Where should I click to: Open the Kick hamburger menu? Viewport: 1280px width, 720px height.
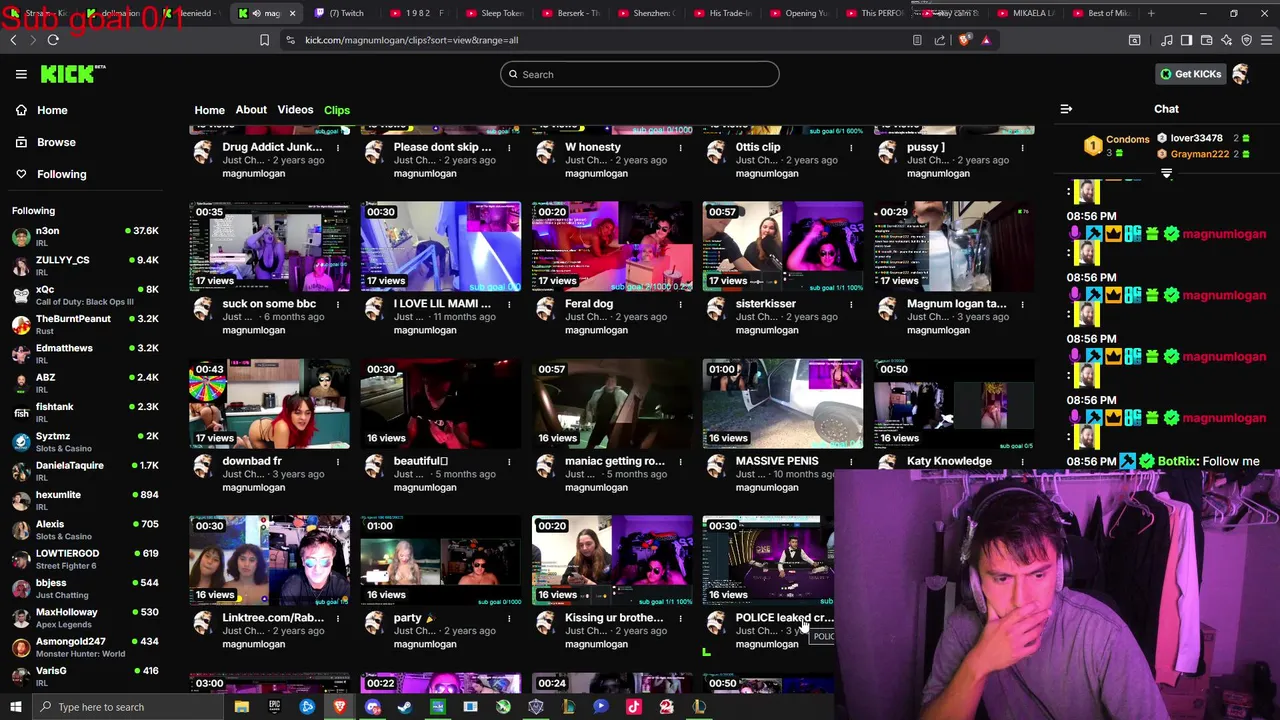pyautogui.click(x=21, y=74)
